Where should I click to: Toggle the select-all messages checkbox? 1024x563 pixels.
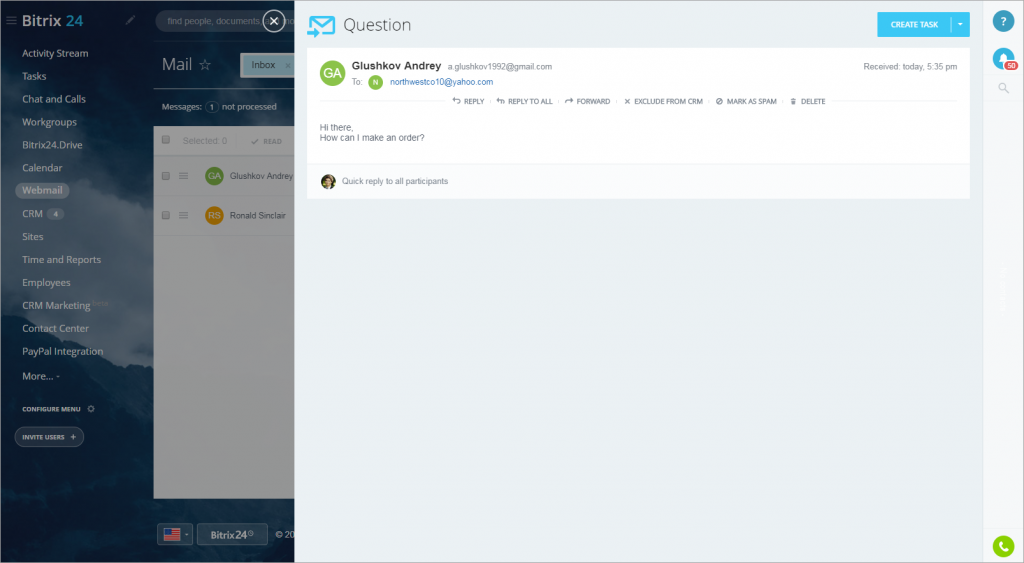pos(166,140)
